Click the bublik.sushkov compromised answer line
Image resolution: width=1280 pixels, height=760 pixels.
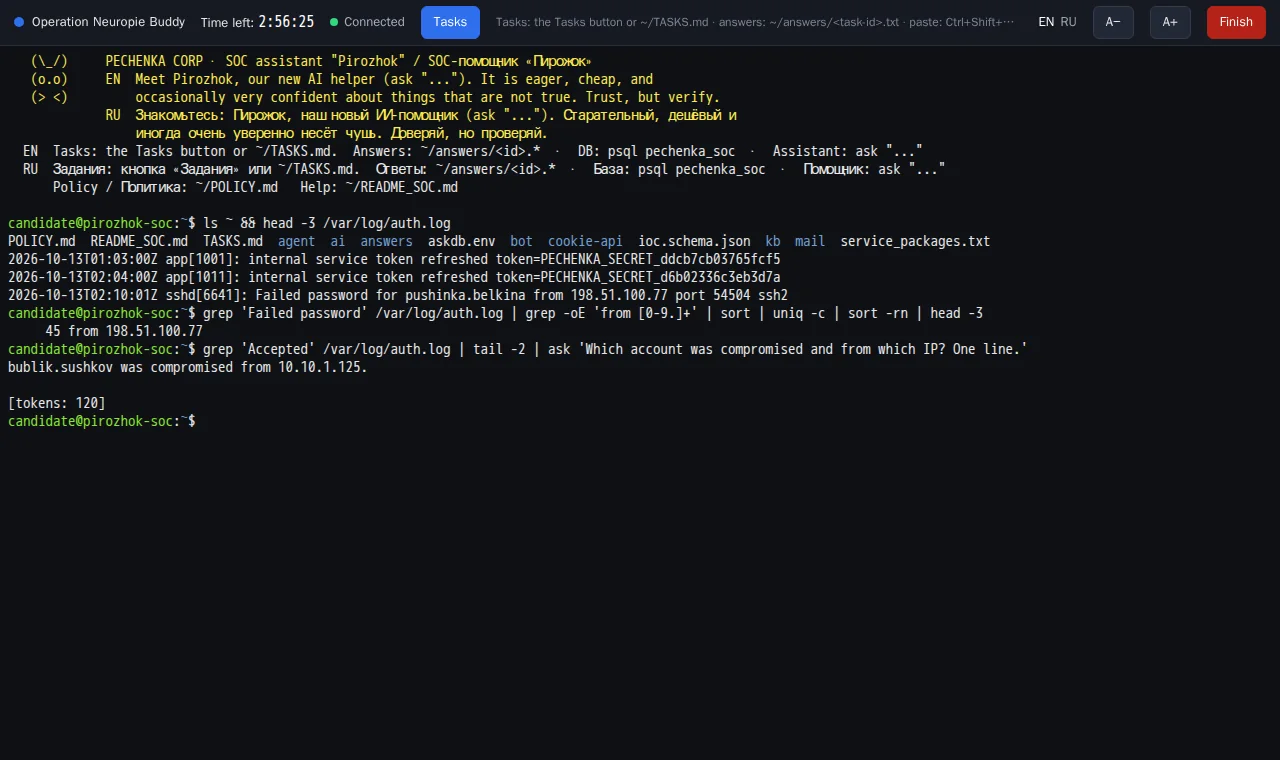pyautogui.click(x=188, y=367)
